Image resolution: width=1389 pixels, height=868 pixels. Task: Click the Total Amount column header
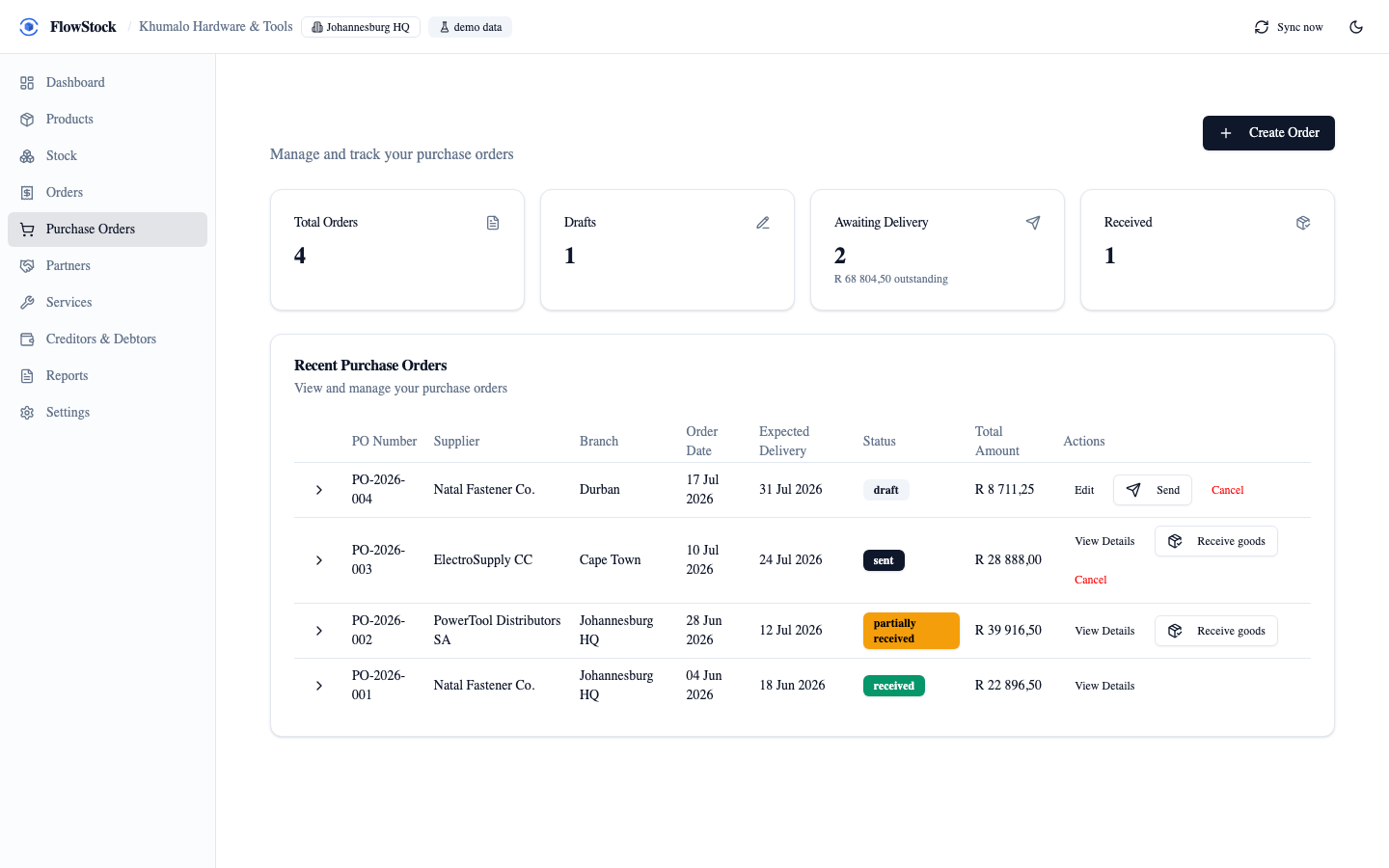997,441
